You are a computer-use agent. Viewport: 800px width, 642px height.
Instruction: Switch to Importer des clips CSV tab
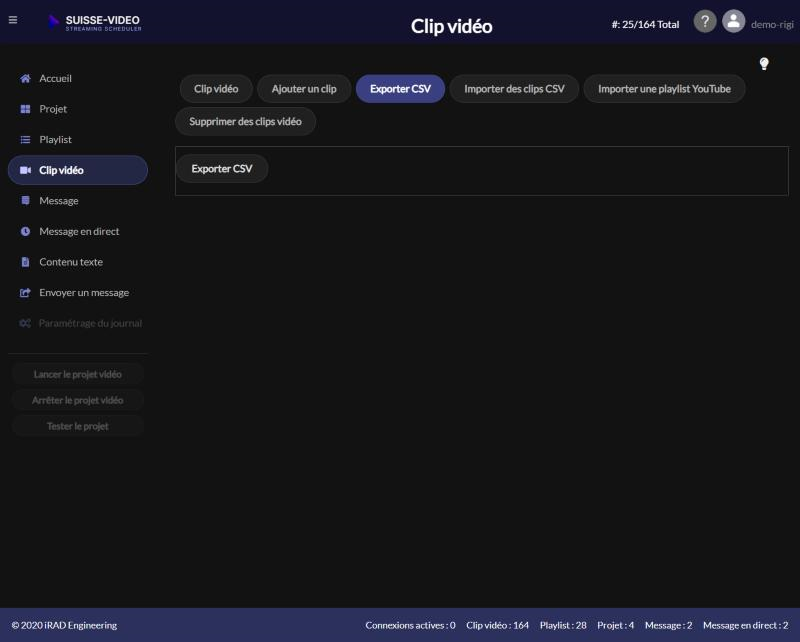(x=514, y=89)
